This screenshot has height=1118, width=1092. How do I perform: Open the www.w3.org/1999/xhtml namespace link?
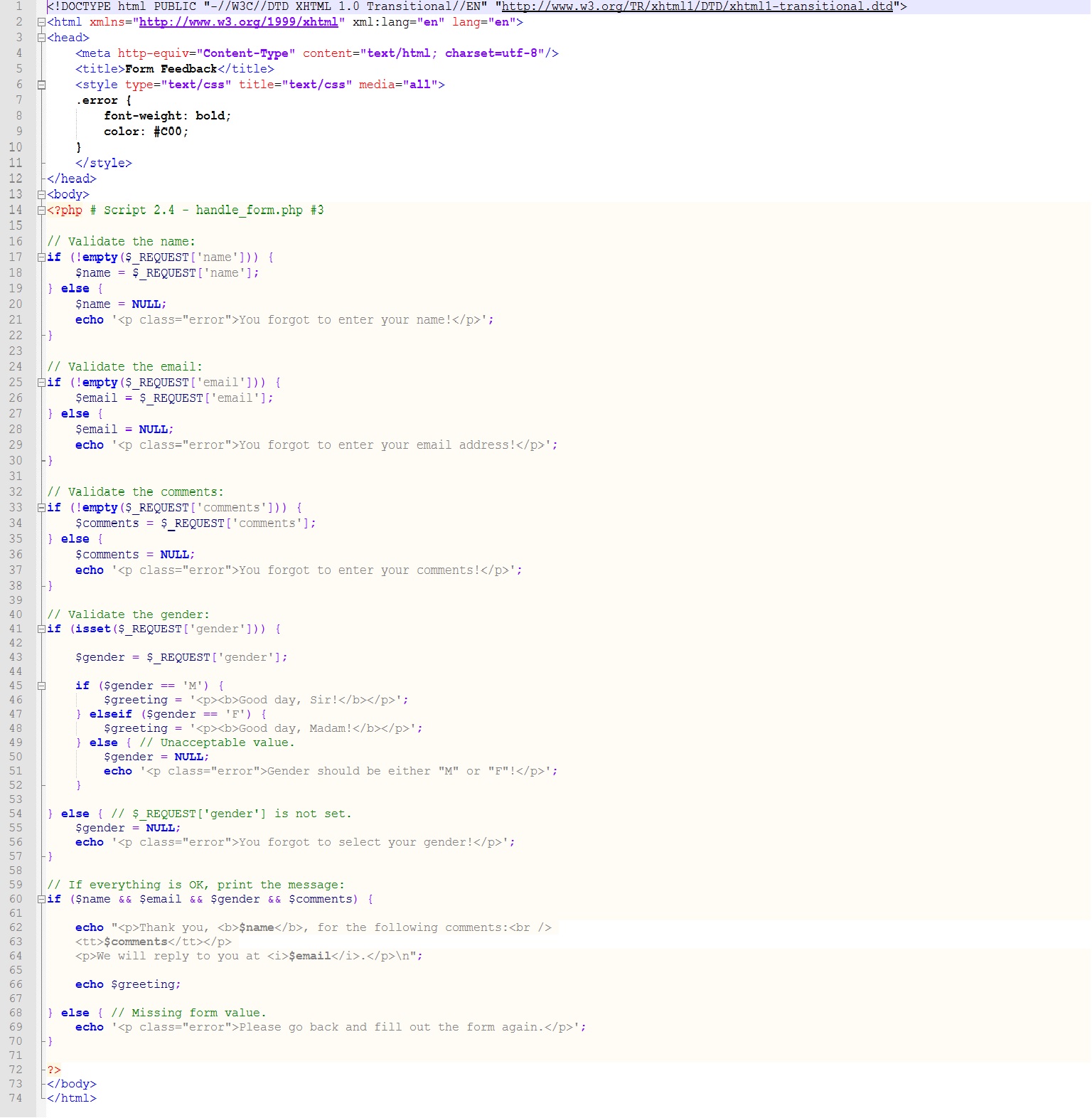pos(239,22)
